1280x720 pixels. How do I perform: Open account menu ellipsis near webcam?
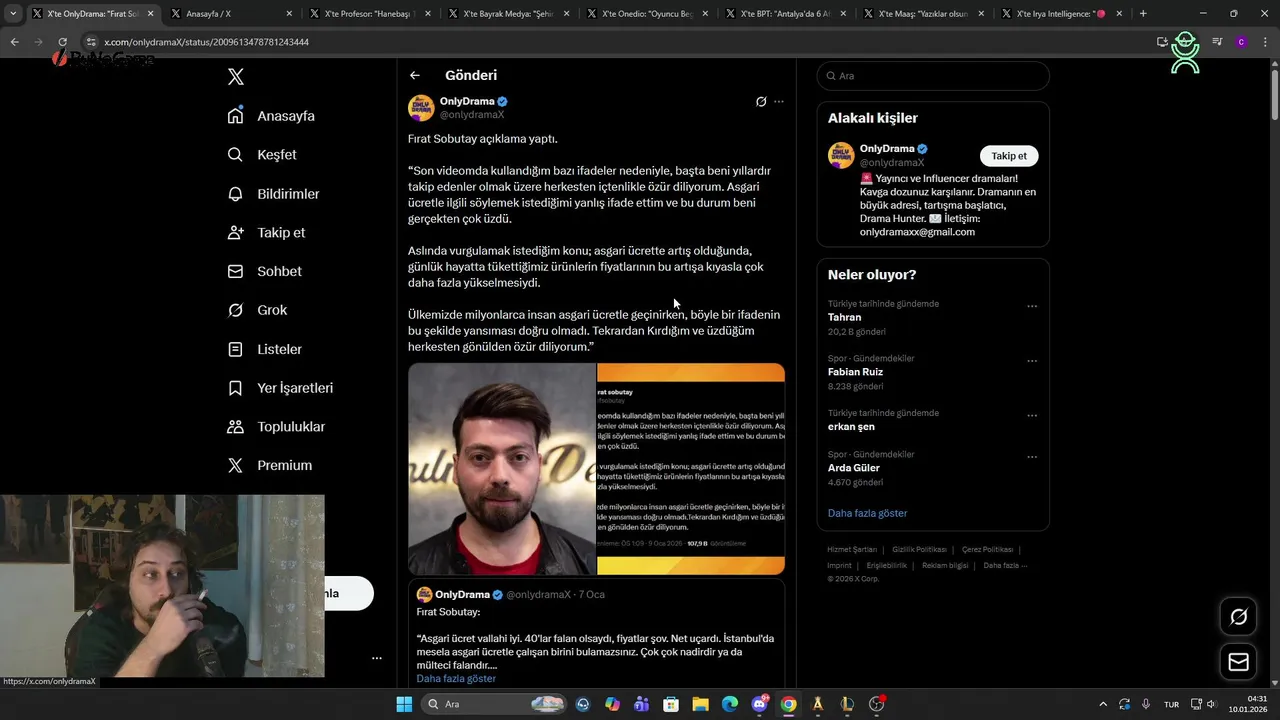[377, 658]
